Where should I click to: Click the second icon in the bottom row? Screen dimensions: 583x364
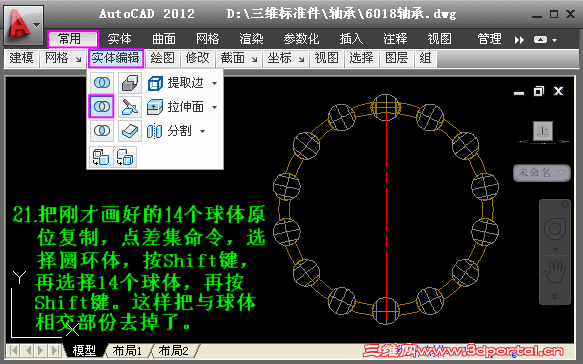coord(125,157)
